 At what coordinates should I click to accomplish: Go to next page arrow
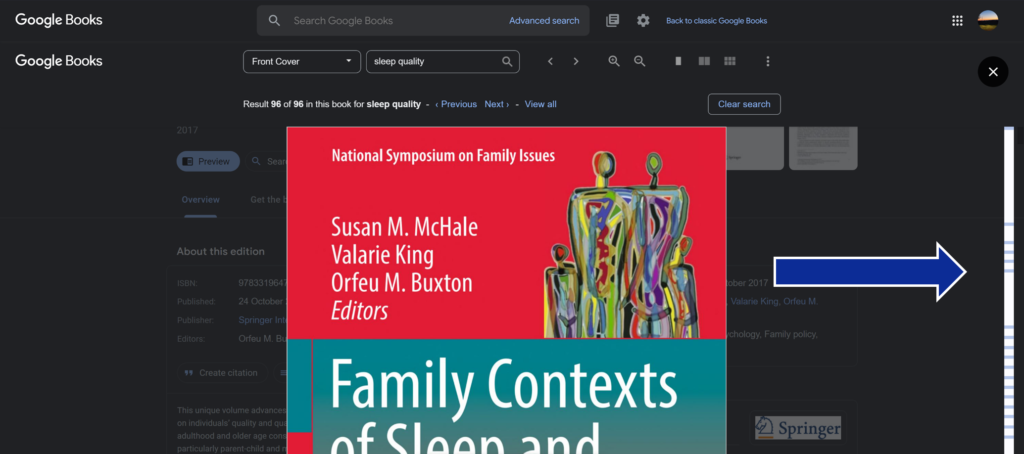pos(576,61)
